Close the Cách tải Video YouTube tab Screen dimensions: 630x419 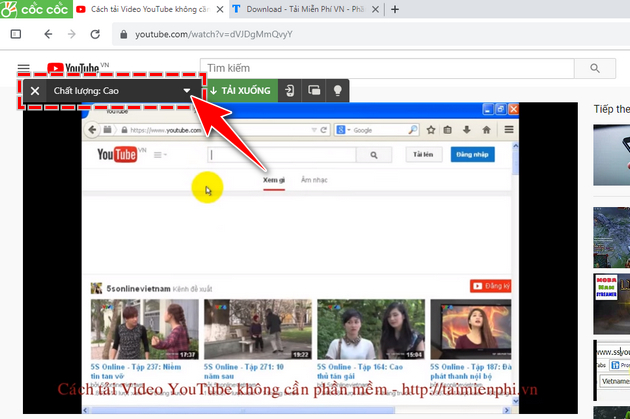point(220,9)
